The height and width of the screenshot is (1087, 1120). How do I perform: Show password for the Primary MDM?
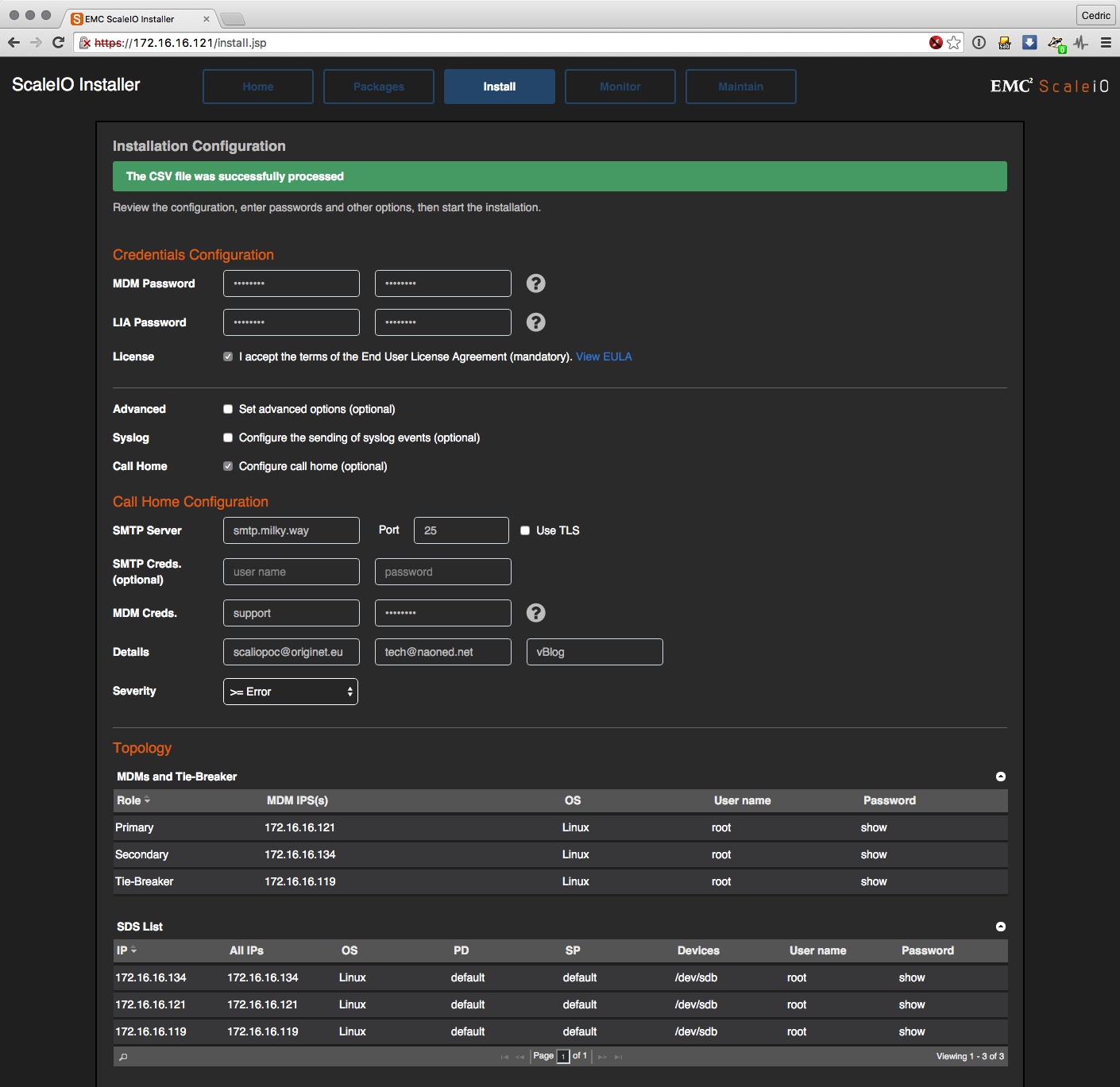[874, 828]
